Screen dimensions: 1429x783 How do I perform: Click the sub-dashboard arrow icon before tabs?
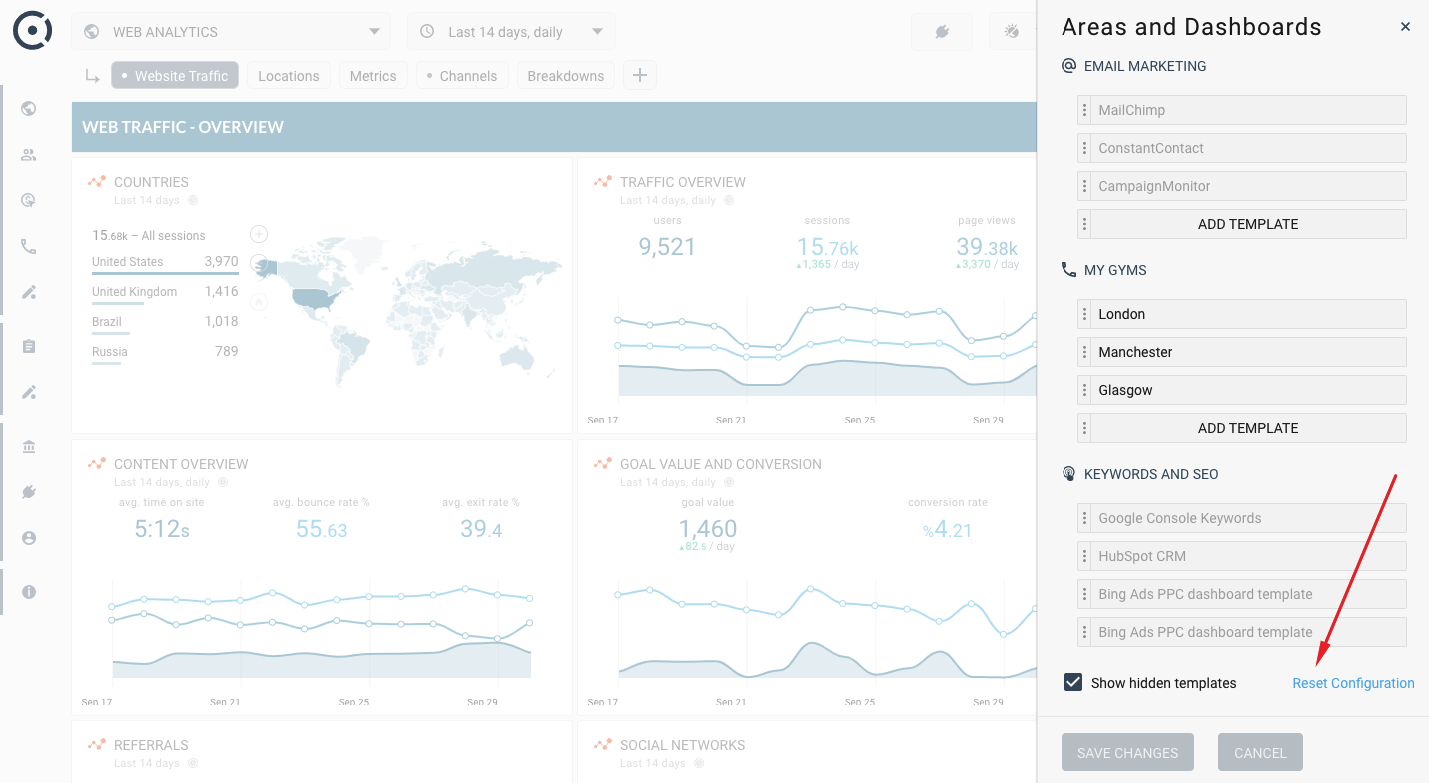92,76
